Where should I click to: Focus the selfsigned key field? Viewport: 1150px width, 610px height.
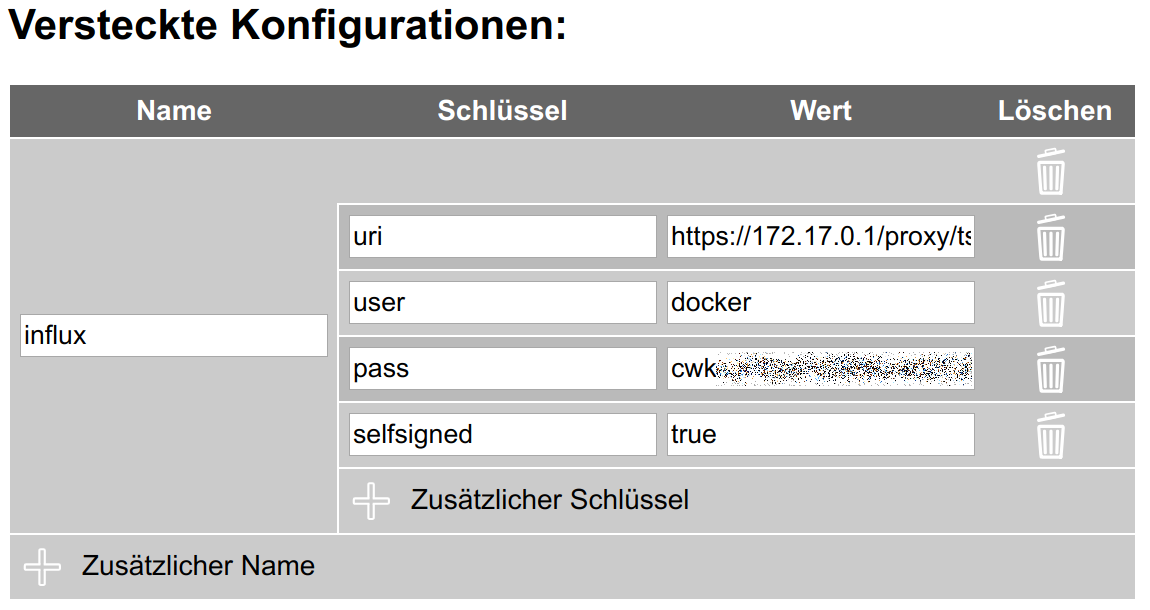pos(503,435)
